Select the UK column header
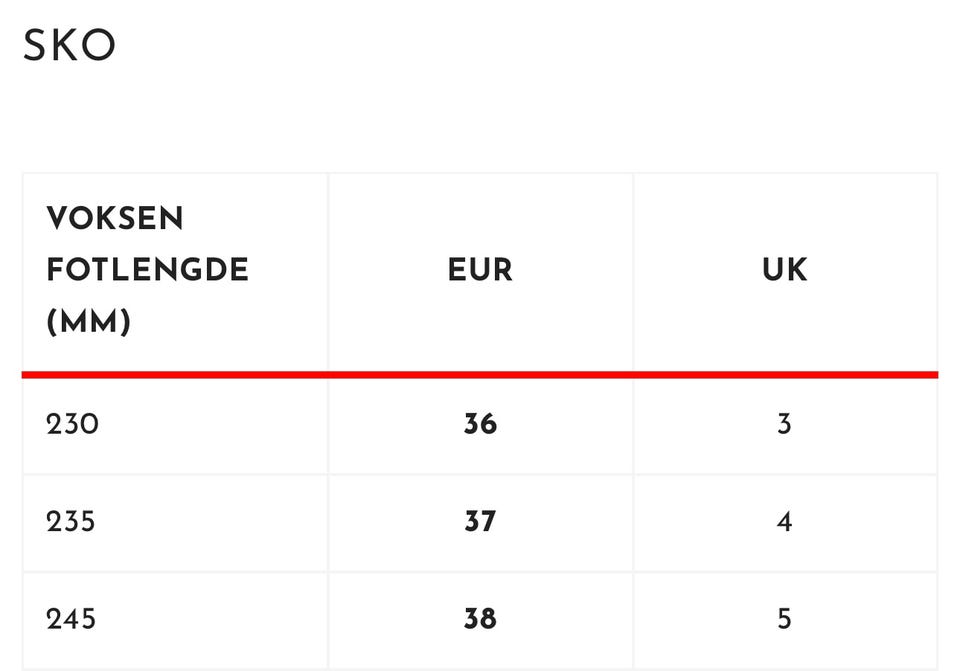960x671 pixels. (784, 270)
